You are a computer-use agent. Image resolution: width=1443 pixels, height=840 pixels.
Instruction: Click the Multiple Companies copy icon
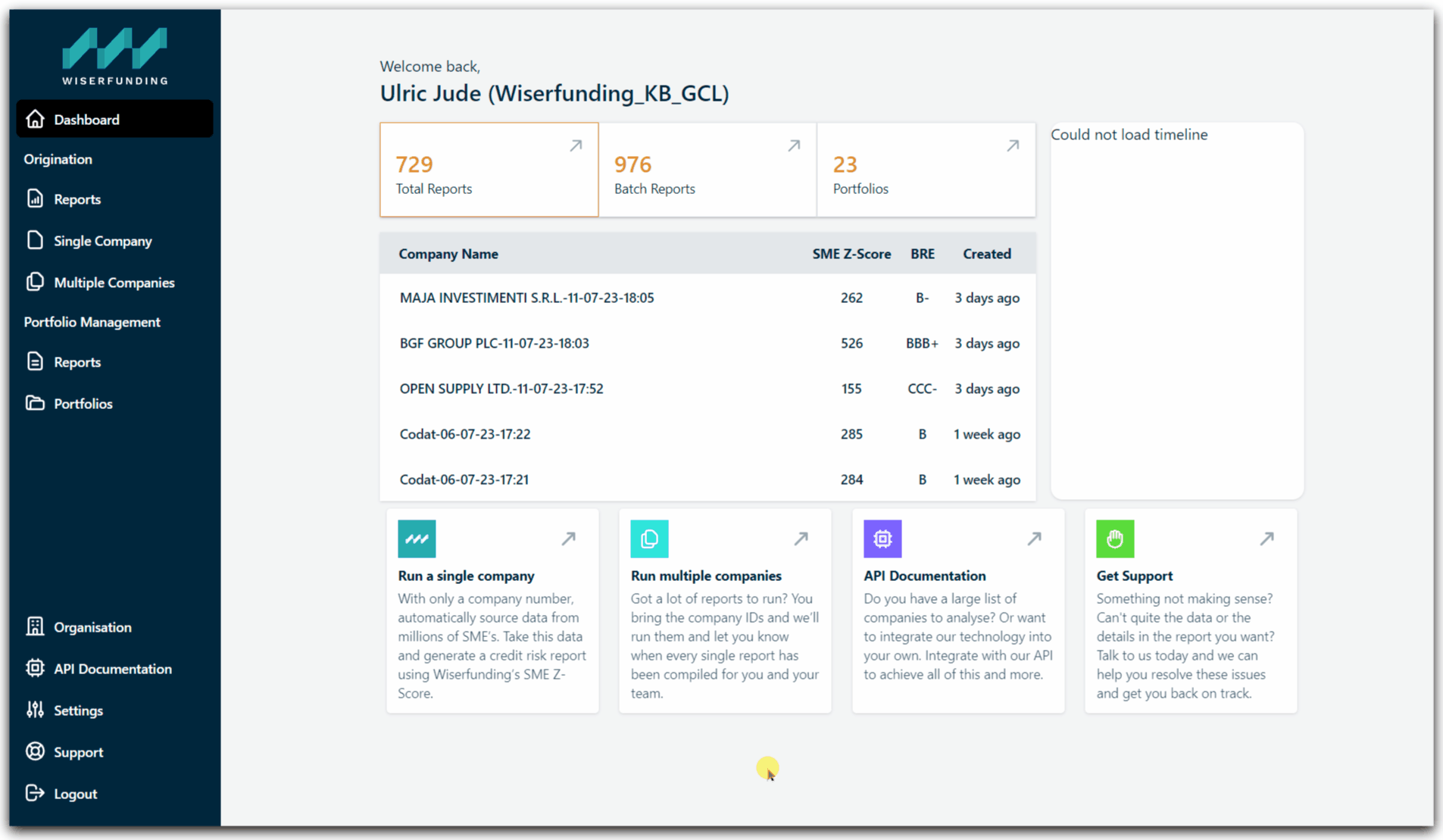(x=35, y=282)
